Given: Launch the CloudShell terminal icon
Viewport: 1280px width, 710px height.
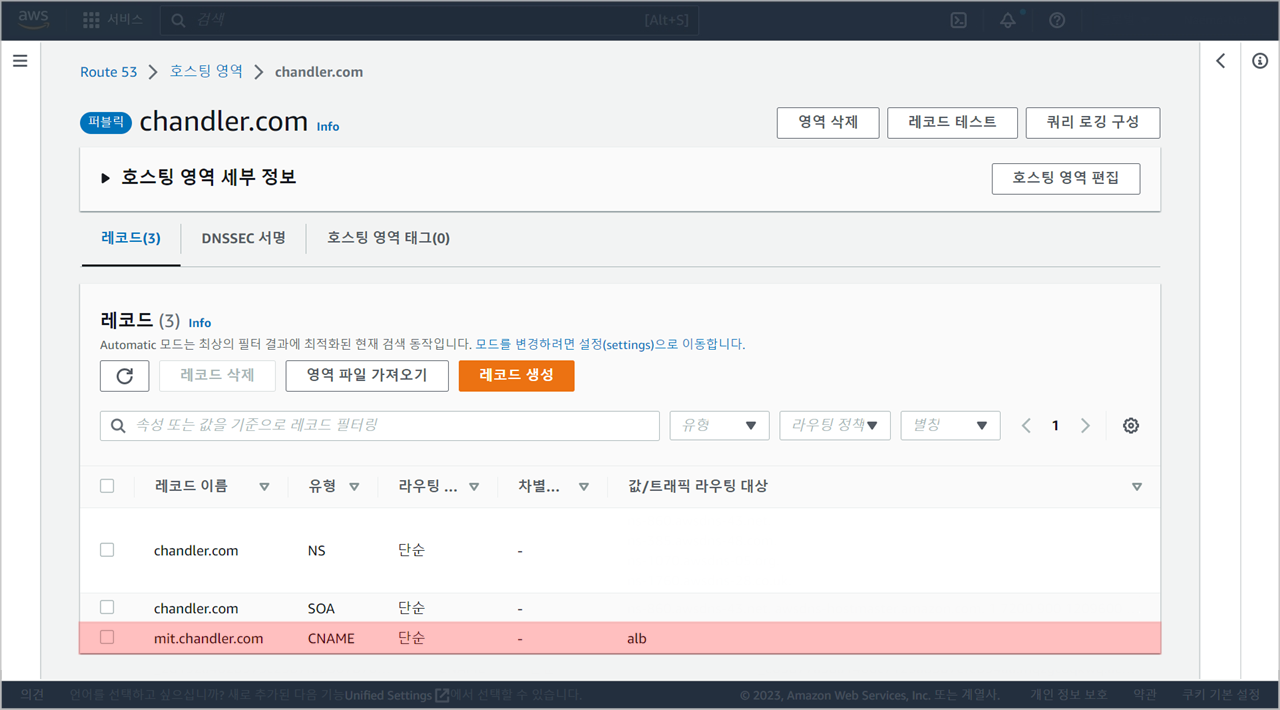Looking at the screenshot, I should pos(958,20).
